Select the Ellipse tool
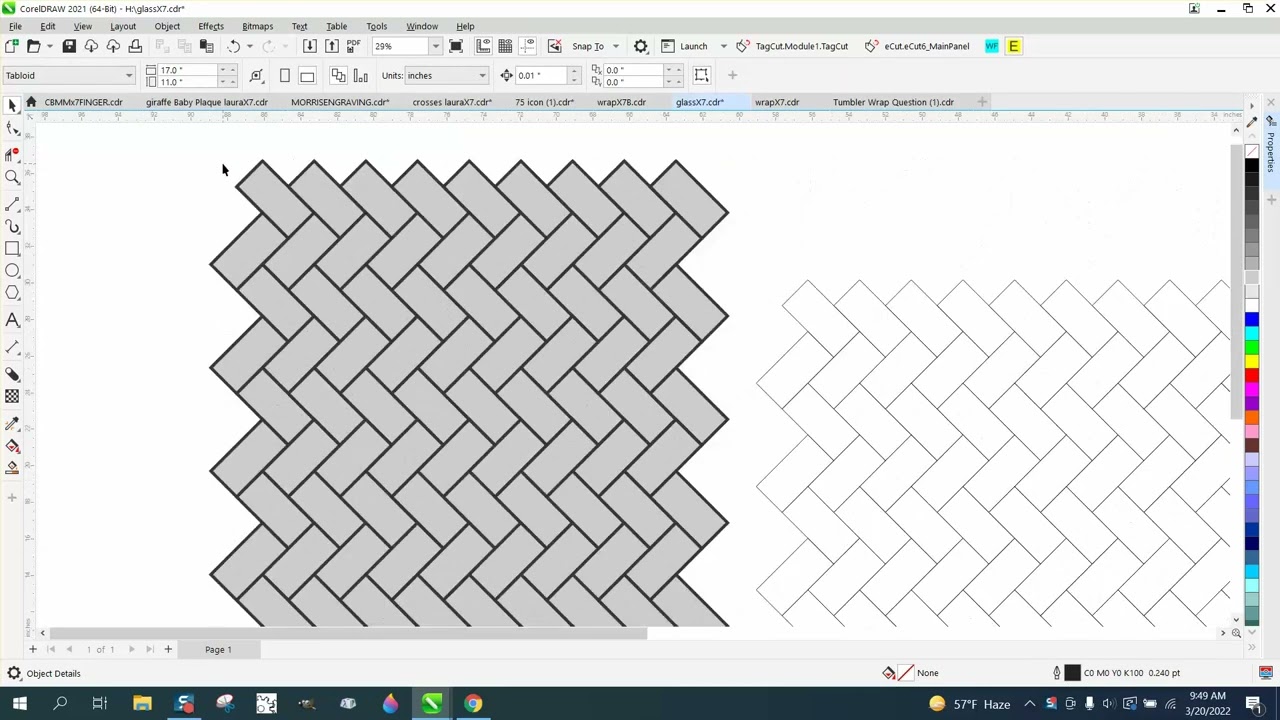 [12, 271]
